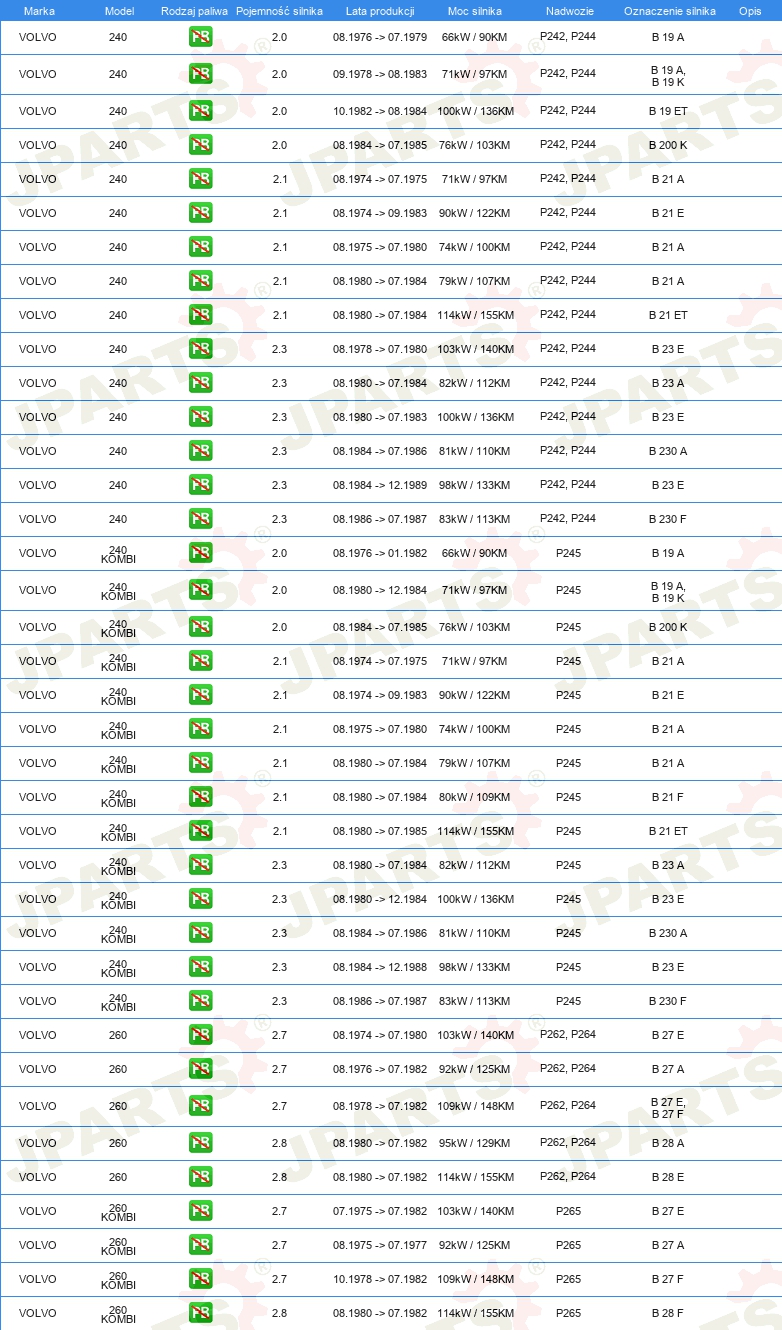The image size is (782, 1330).
Task: Click date cell '08.1980 -> 07.1983'
Action: point(380,417)
